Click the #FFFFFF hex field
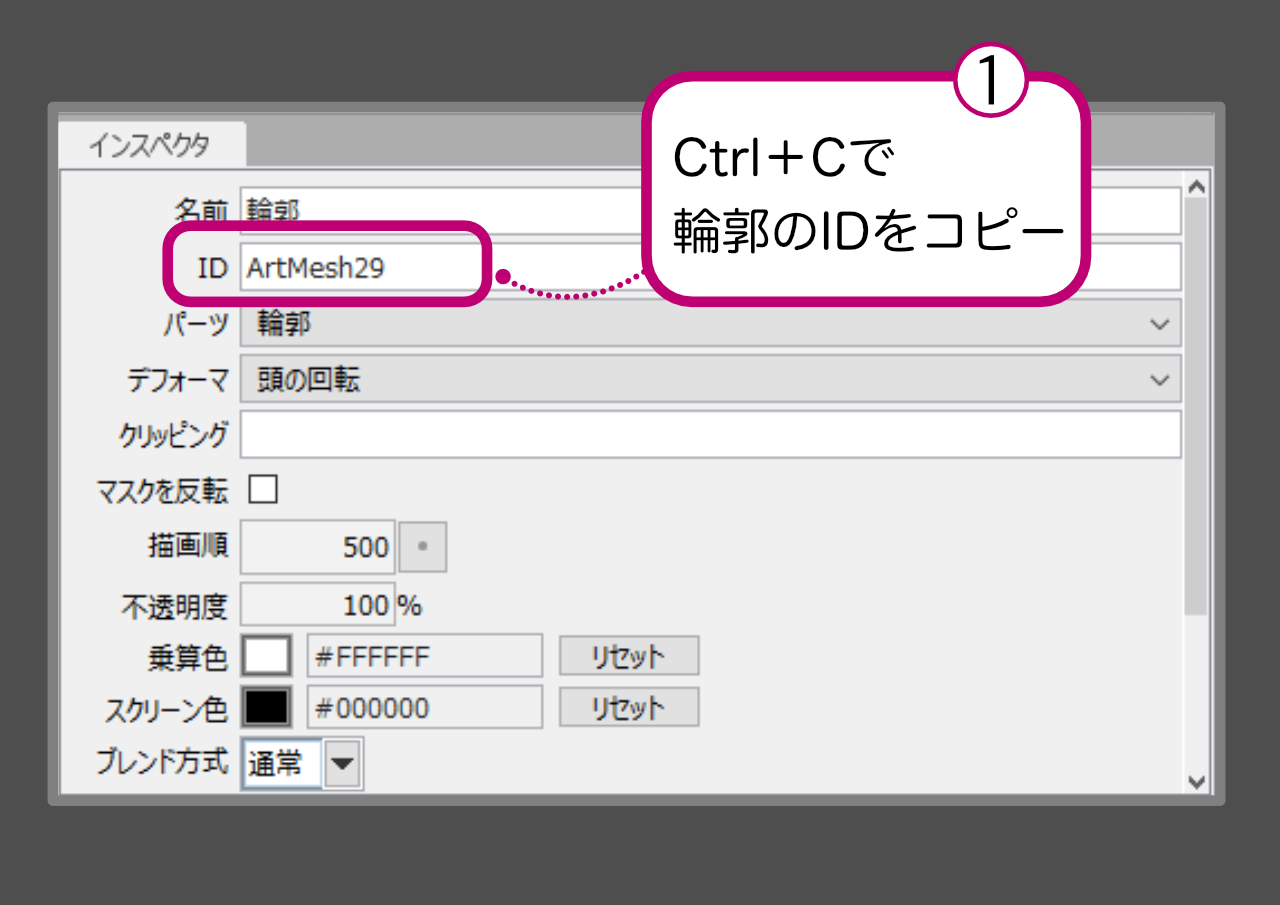This screenshot has height=905, width=1280. pos(425,656)
